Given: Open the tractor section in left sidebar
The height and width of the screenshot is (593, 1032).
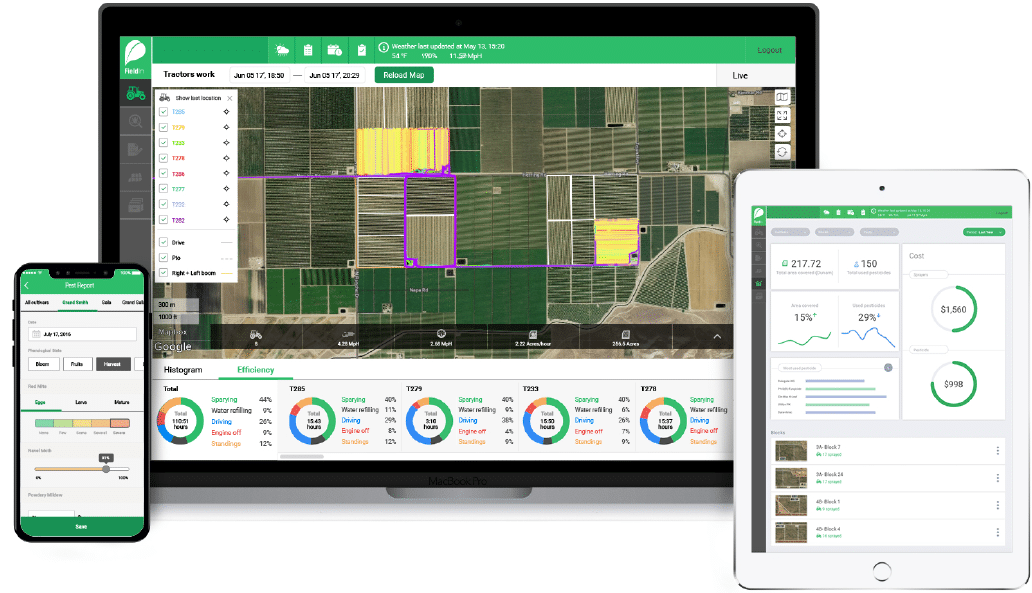Looking at the screenshot, I should pyautogui.click(x=135, y=93).
